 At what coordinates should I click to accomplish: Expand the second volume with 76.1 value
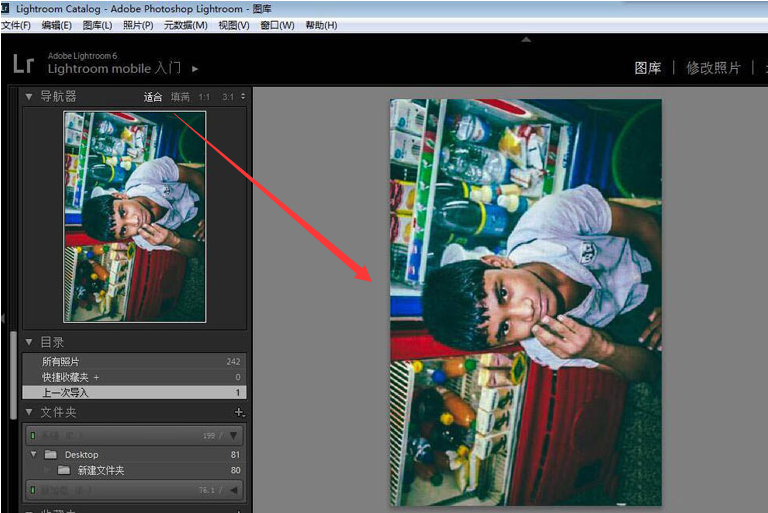click(234, 489)
